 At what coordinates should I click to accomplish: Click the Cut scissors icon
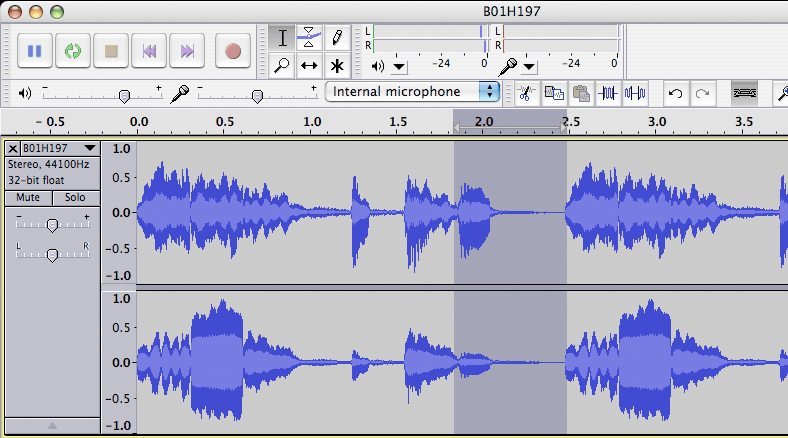(526, 93)
